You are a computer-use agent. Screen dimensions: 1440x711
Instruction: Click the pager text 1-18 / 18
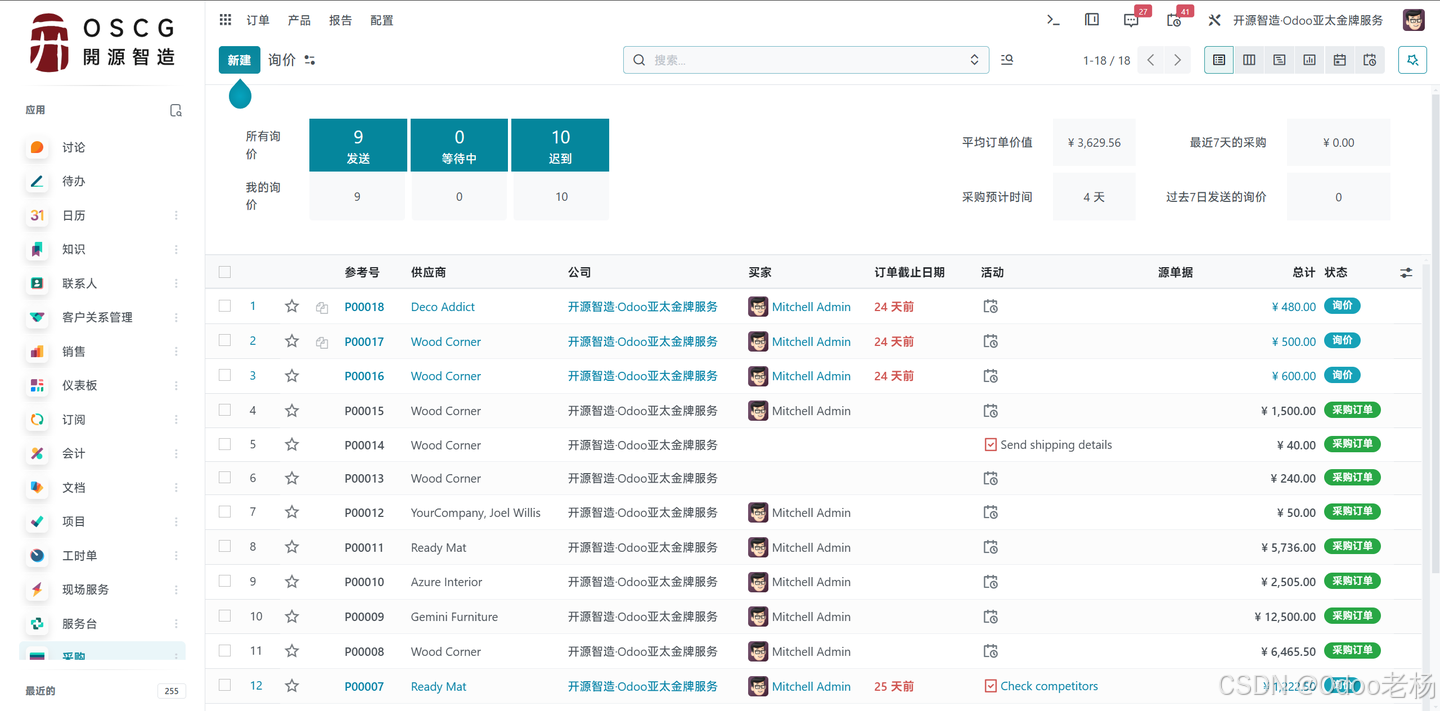(1106, 60)
